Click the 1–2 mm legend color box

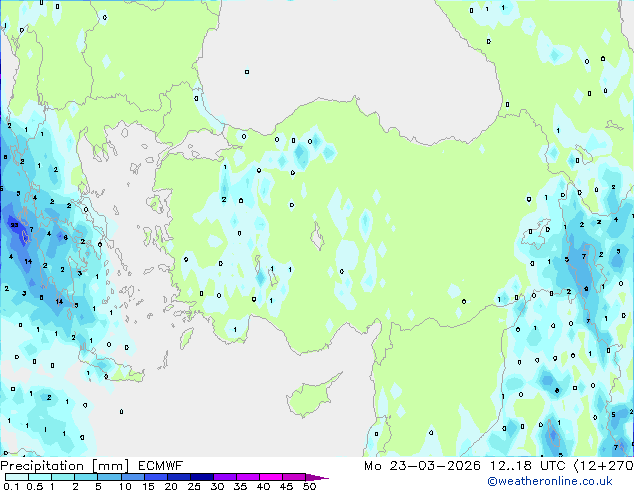coord(63,477)
